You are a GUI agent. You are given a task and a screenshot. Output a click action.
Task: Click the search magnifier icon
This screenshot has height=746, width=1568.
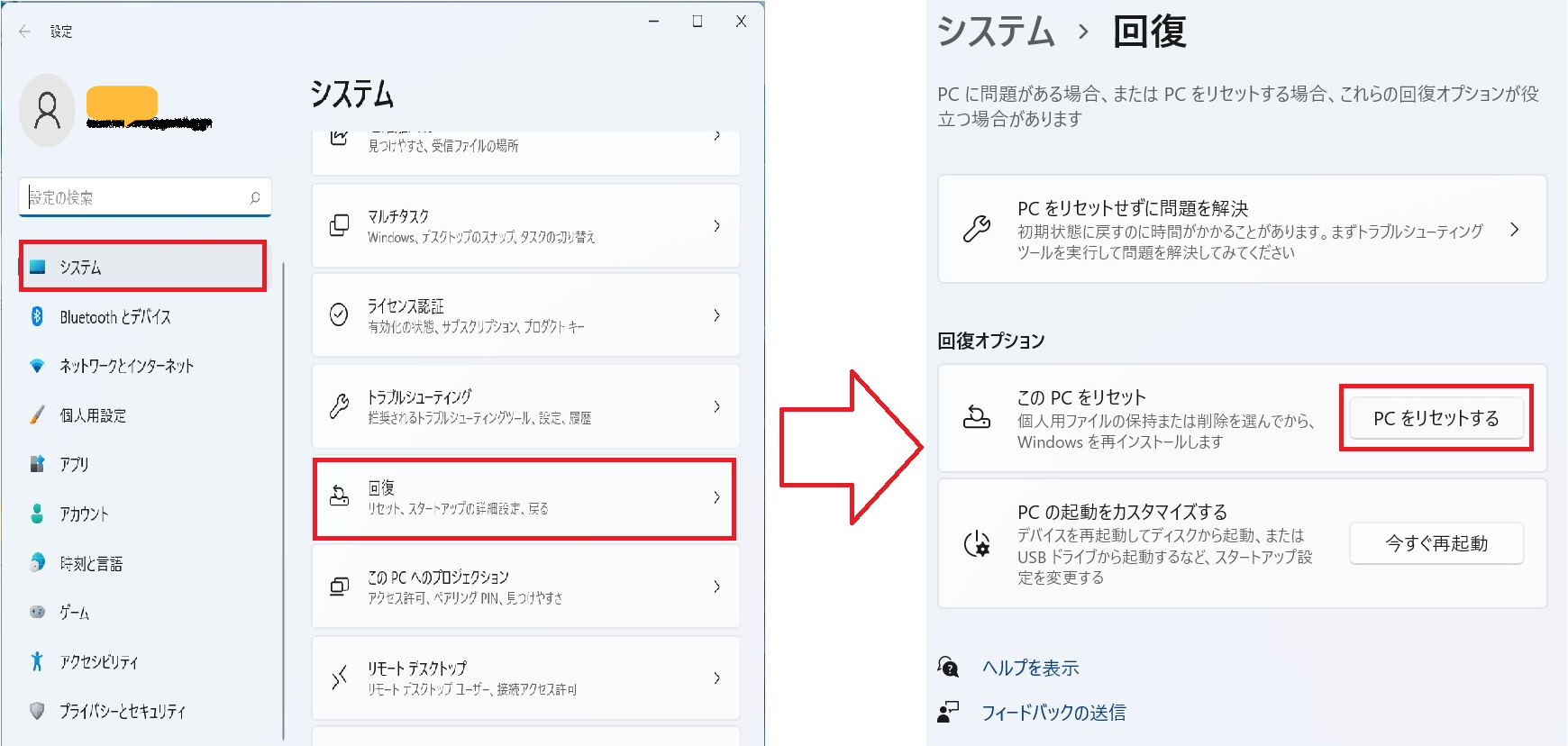[255, 197]
